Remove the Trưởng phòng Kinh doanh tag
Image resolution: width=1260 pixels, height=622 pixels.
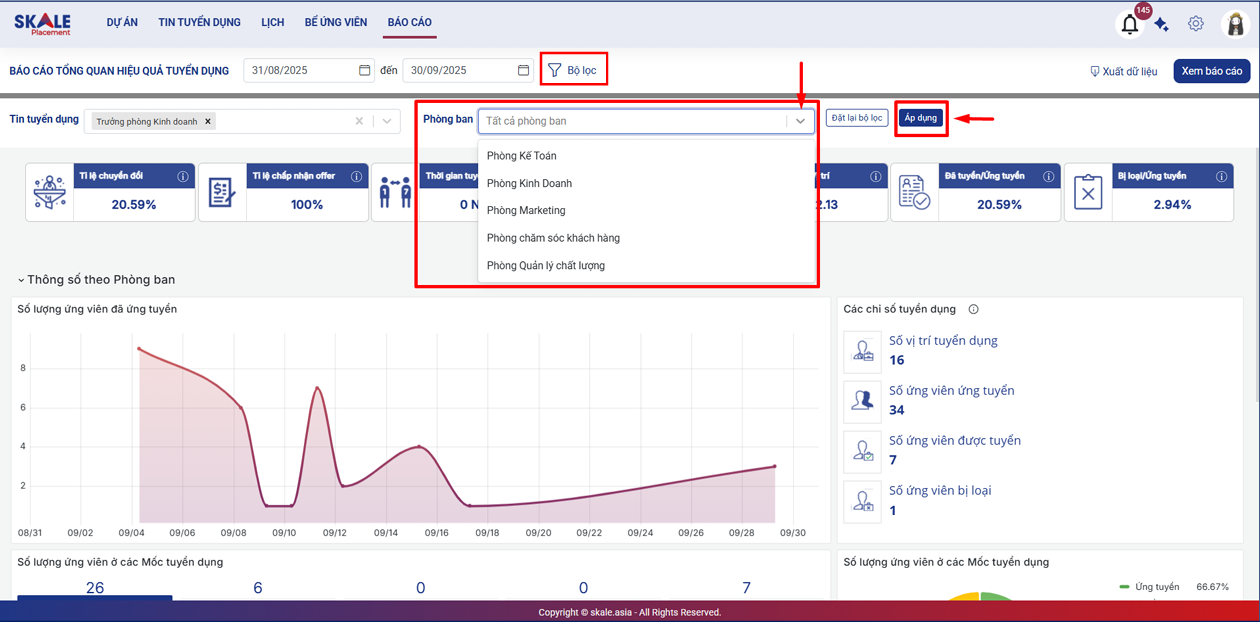pos(208,121)
